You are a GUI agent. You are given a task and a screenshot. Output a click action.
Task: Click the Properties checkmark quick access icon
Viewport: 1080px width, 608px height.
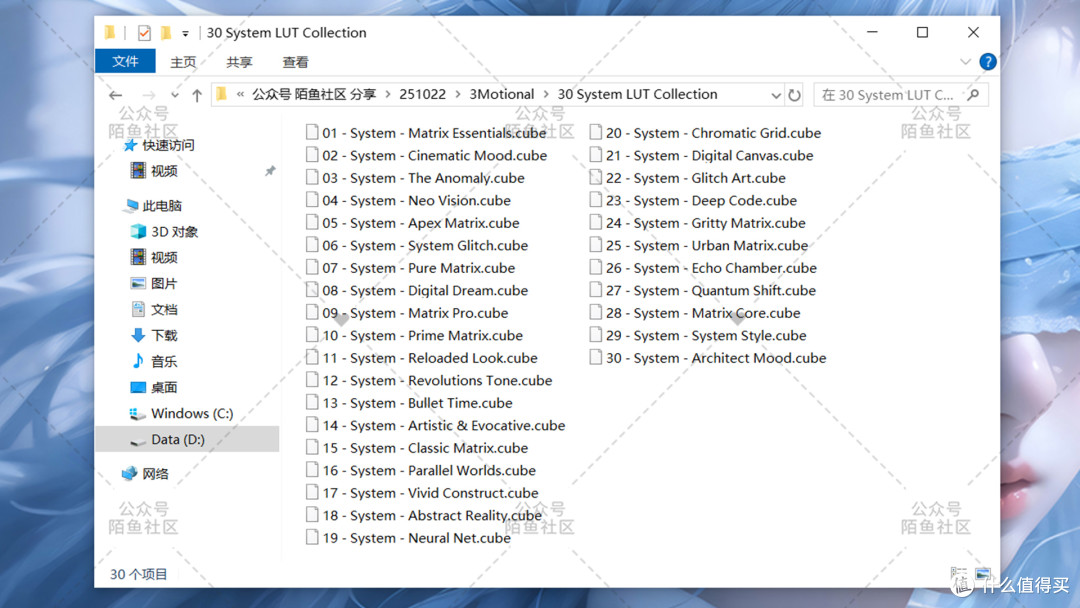click(x=144, y=32)
